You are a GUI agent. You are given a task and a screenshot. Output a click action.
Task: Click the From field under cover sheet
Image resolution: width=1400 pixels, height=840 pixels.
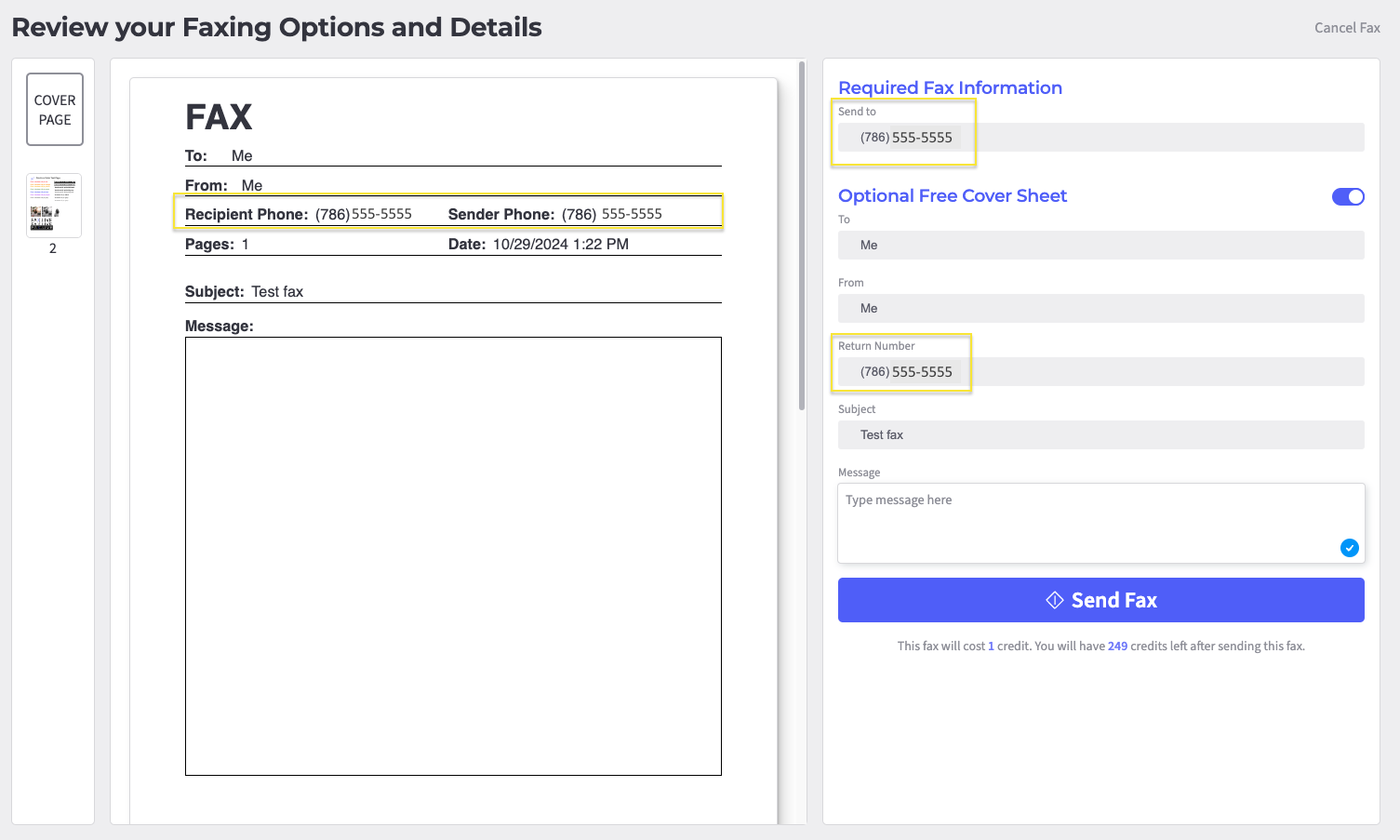click(x=1100, y=308)
